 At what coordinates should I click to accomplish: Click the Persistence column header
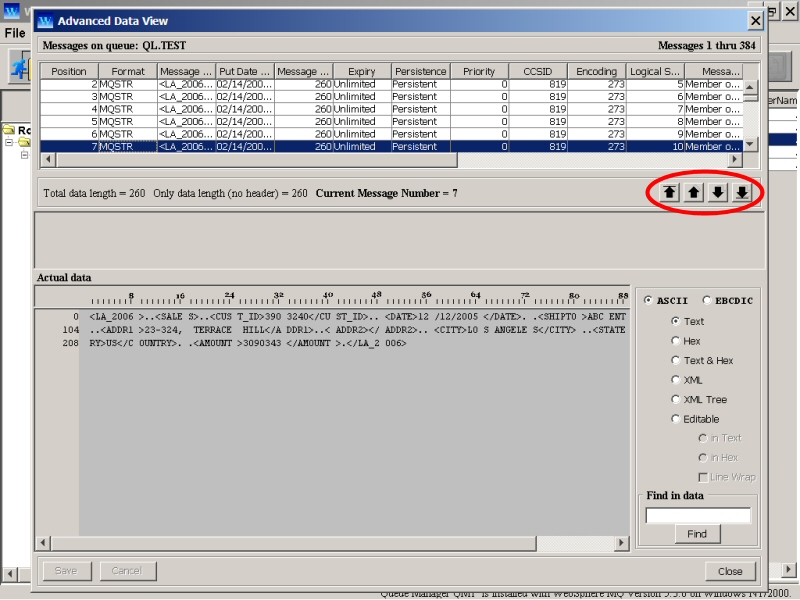coord(421,71)
